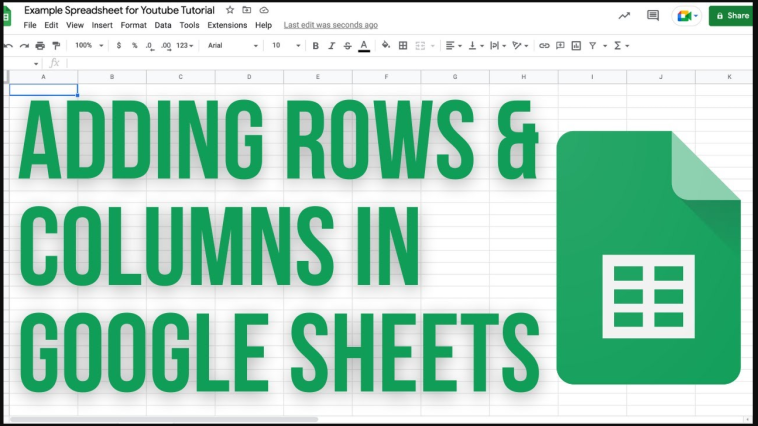
Task: Insert link with chain icon
Action: (544, 45)
